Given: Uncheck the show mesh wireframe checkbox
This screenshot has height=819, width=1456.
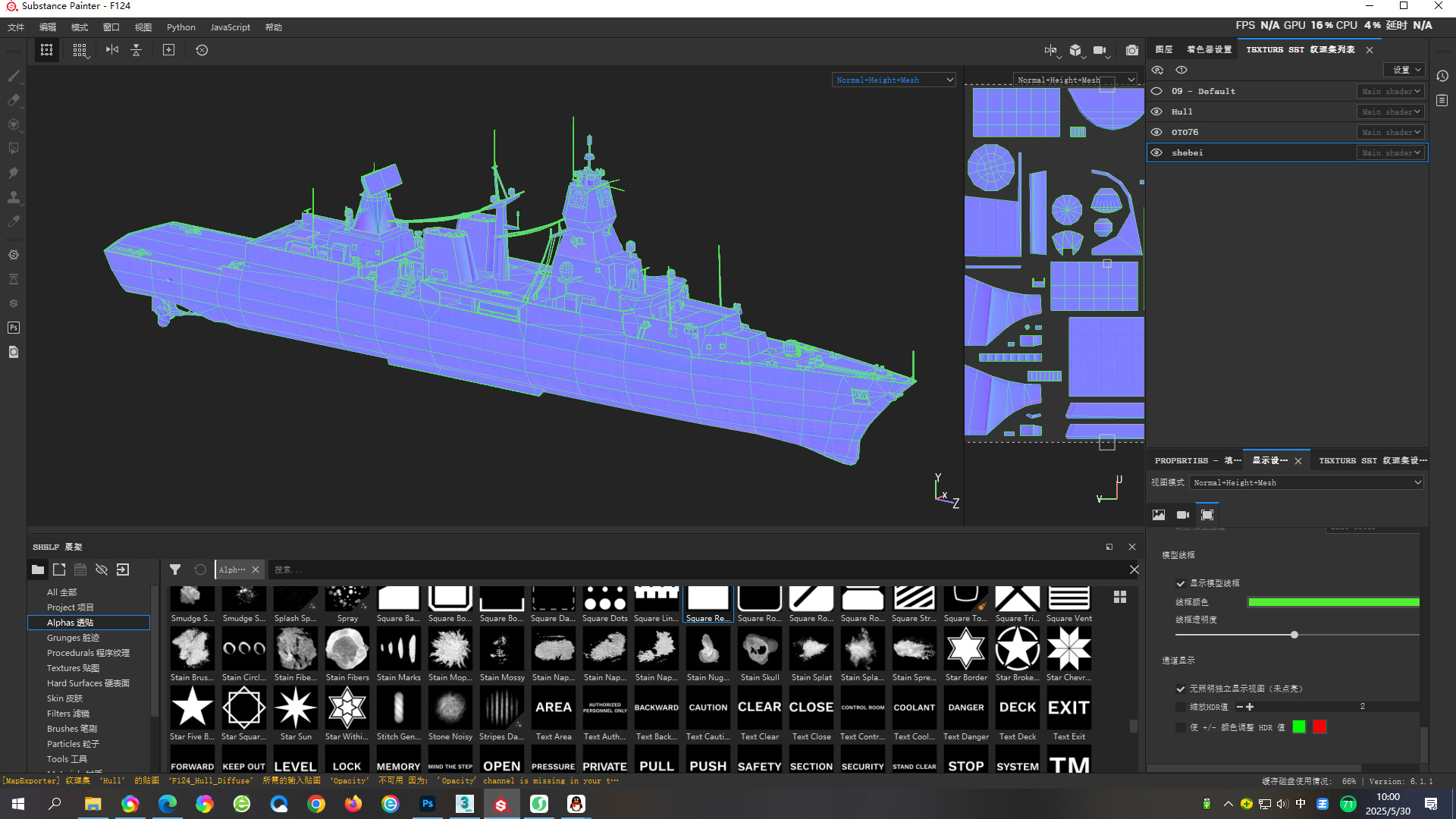Looking at the screenshot, I should [1180, 583].
